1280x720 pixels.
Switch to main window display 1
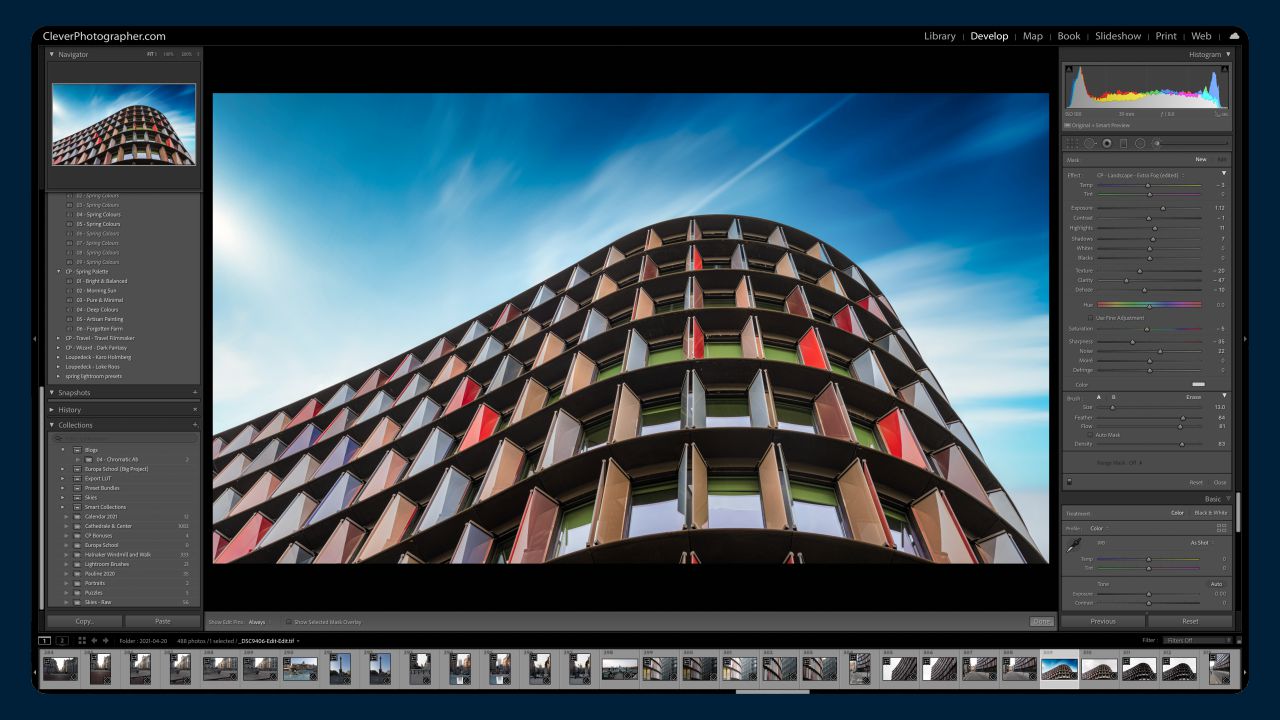coord(45,640)
